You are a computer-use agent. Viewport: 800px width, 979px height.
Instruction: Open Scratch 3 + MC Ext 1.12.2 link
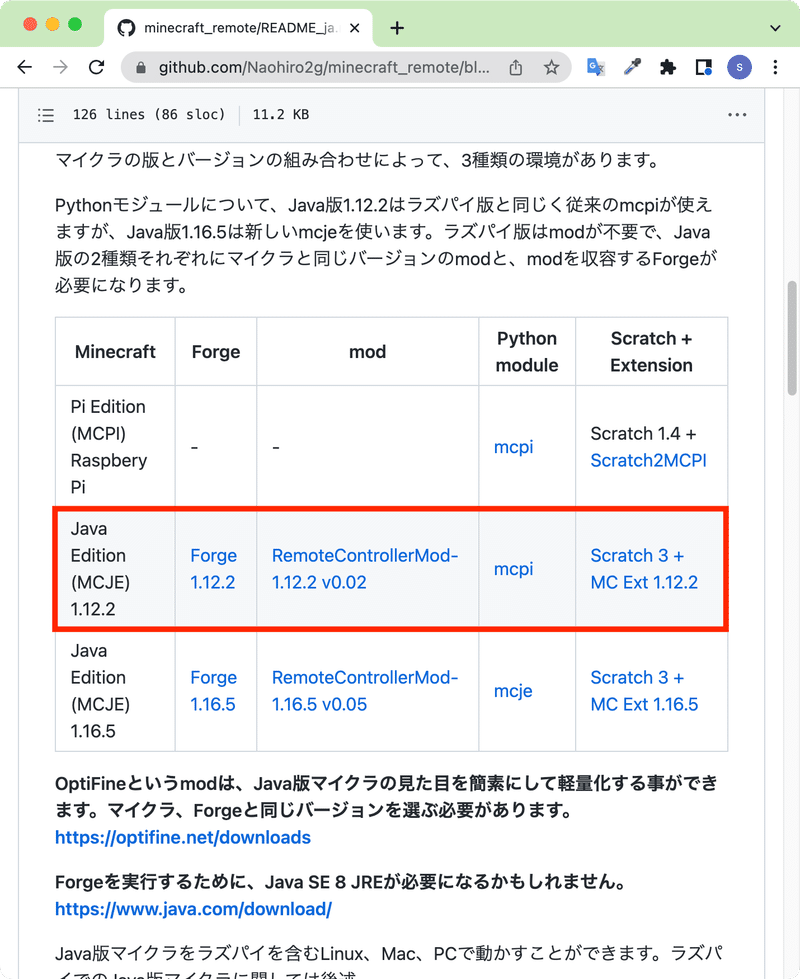pyautogui.click(x=644, y=569)
